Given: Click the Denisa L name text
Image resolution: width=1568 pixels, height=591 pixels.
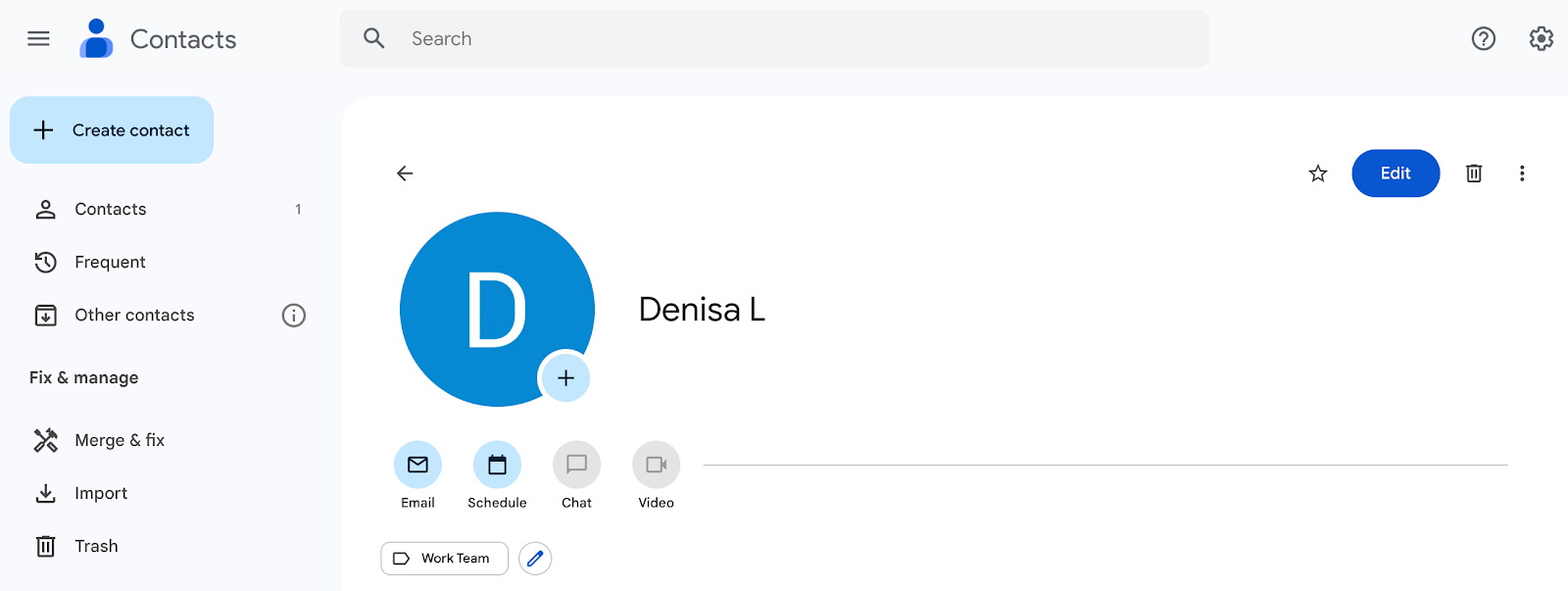Looking at the screenshot, I should coord(702,310).
